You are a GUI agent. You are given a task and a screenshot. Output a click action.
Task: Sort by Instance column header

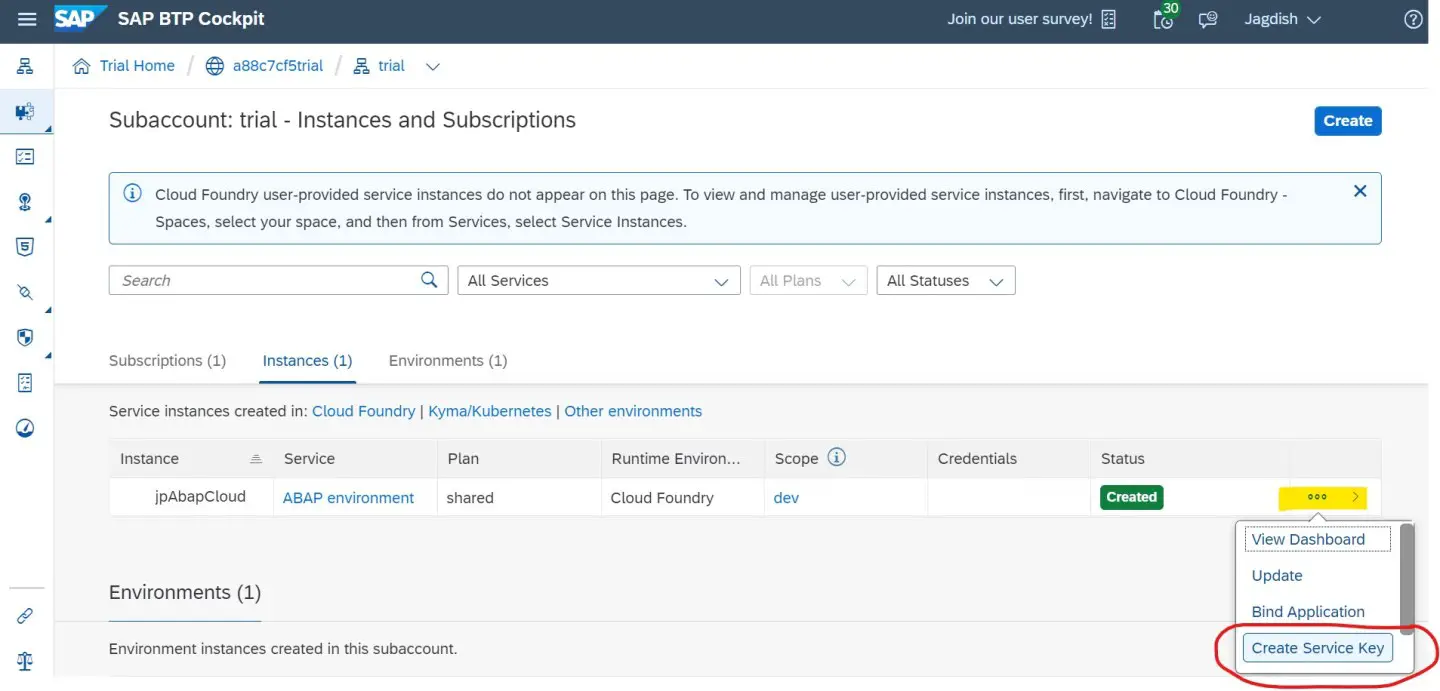[191, 458]
